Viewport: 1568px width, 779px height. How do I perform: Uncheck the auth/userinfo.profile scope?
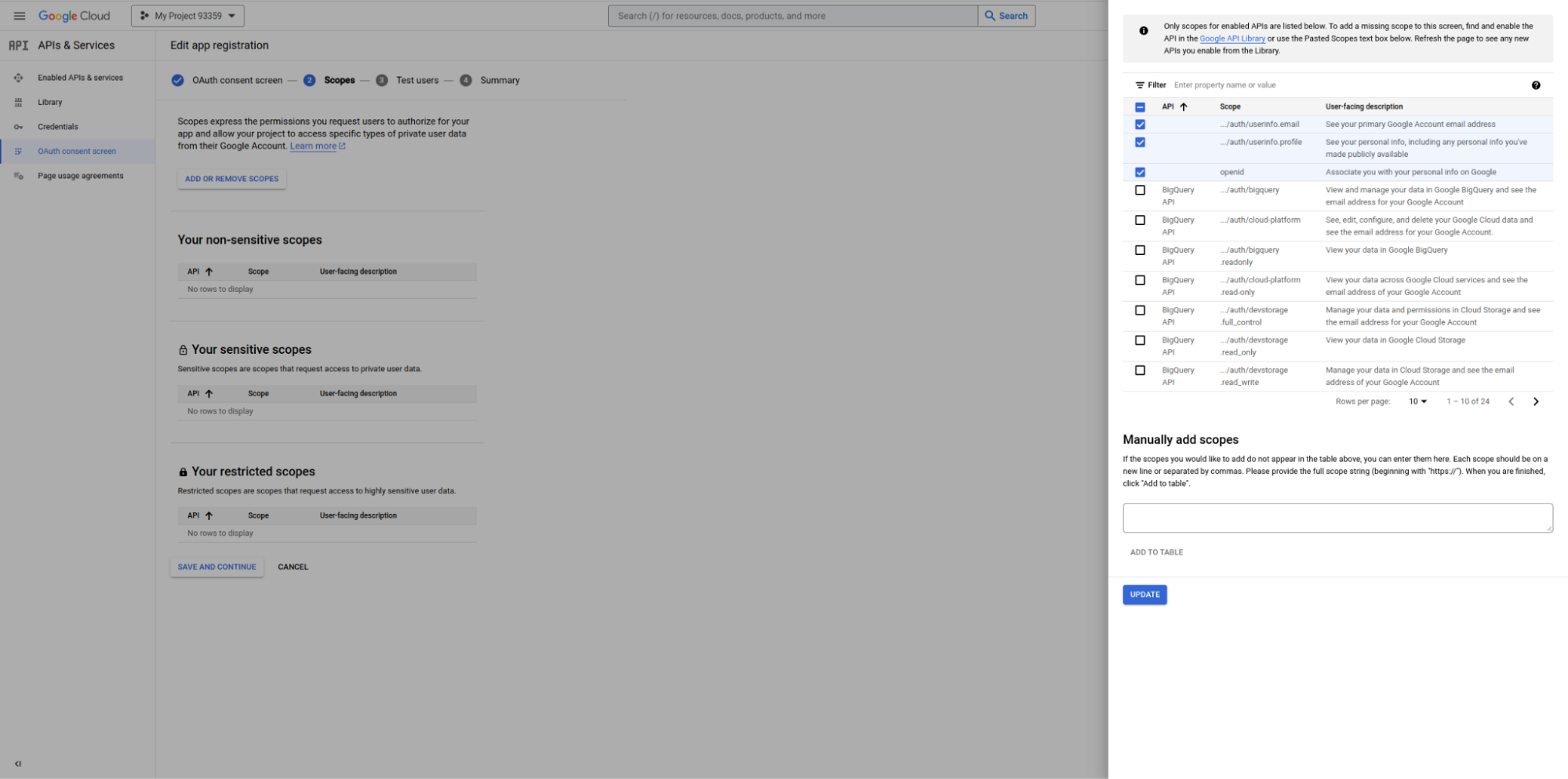pos(1140,142)
